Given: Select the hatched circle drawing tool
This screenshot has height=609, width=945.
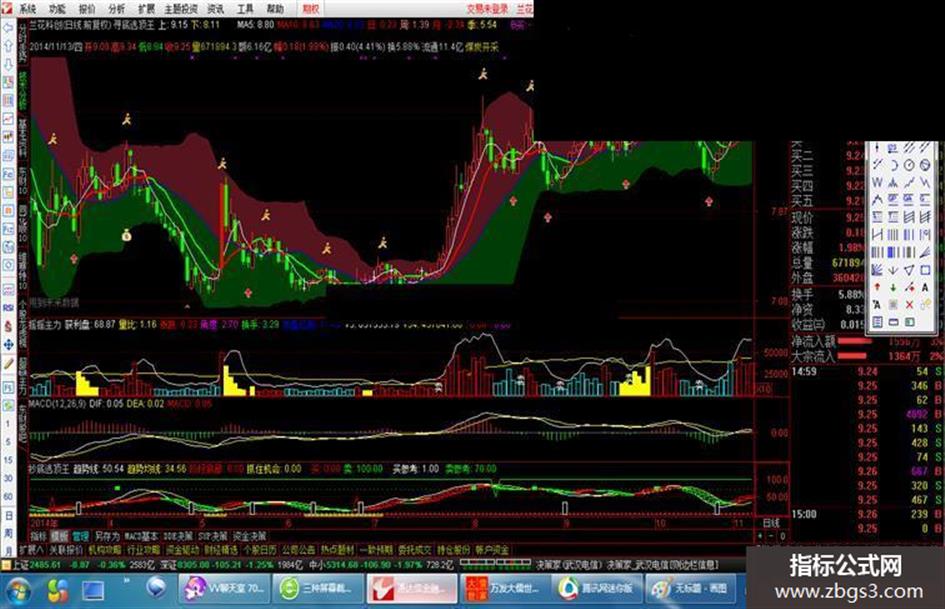Looking at the screenshot, I should click(925, 165).
